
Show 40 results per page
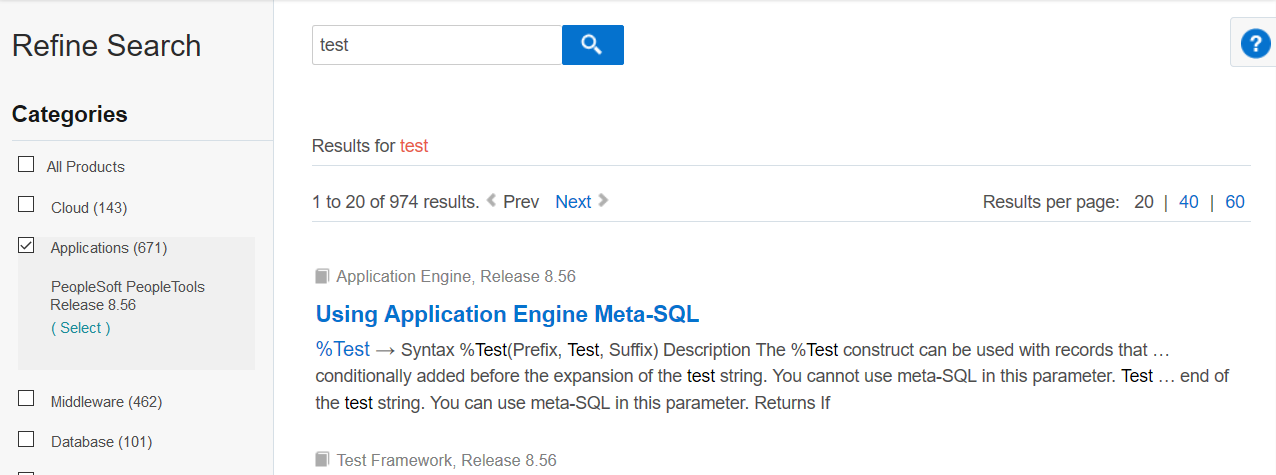(x=1188, y=202)
